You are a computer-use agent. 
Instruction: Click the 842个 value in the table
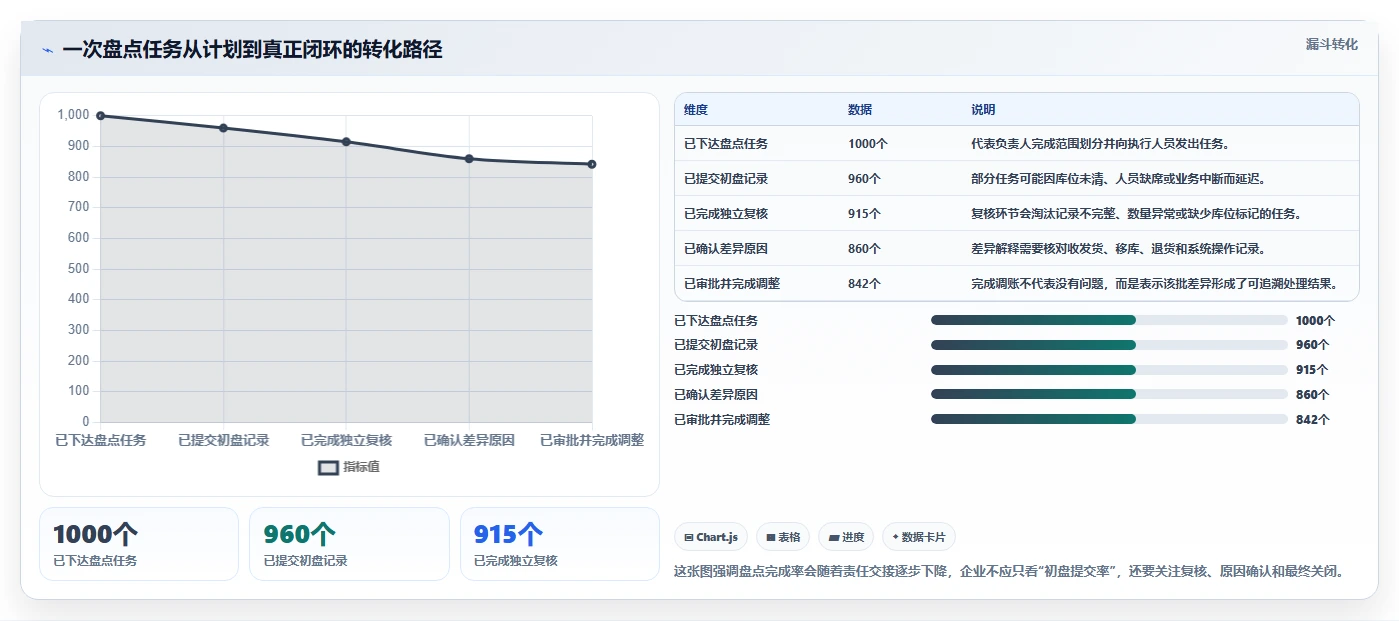[864, 284]
